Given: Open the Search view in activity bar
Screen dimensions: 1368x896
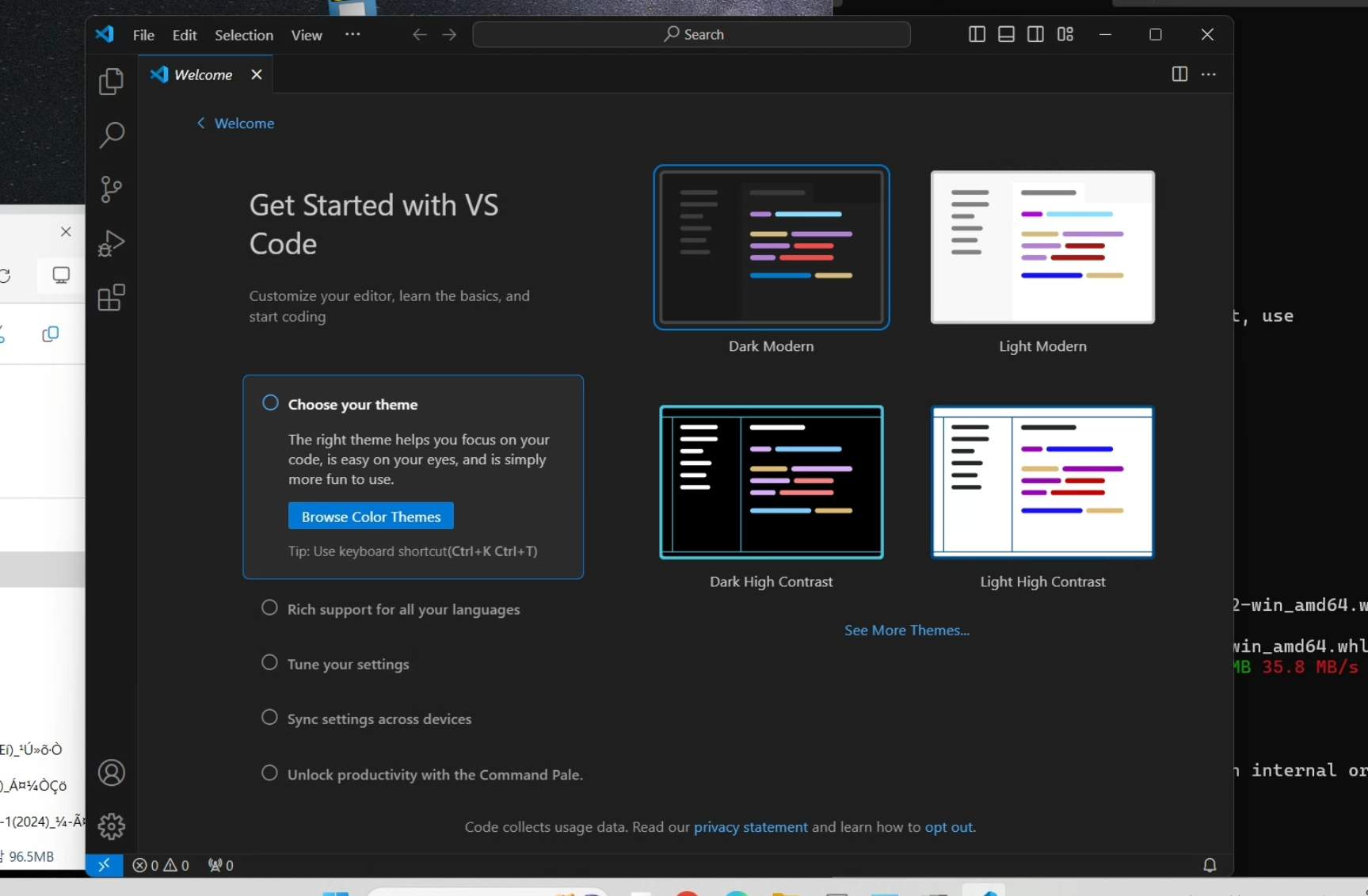Looking at the screenshot, I should click(111, 135).
